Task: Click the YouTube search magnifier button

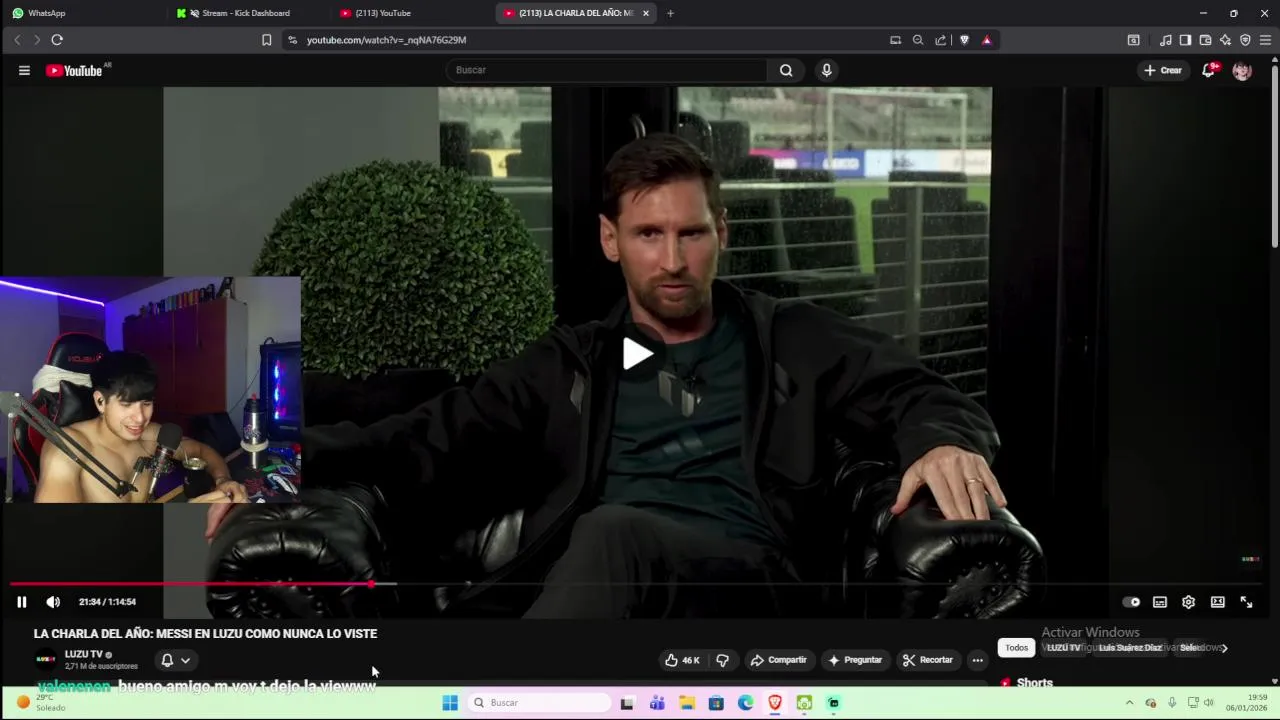Action: pos(786,70)
